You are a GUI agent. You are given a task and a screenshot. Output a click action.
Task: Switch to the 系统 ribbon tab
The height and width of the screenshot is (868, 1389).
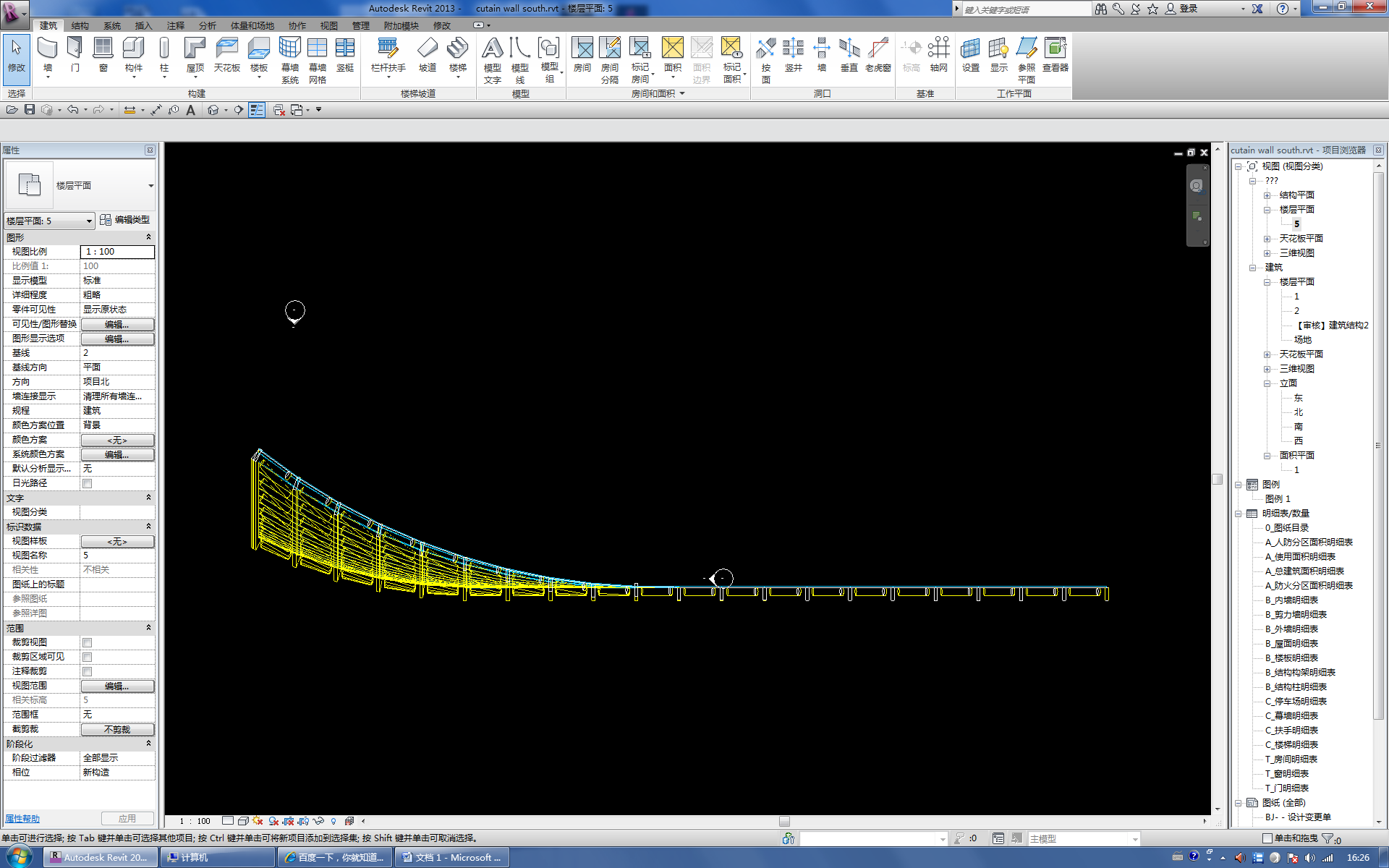111,25
